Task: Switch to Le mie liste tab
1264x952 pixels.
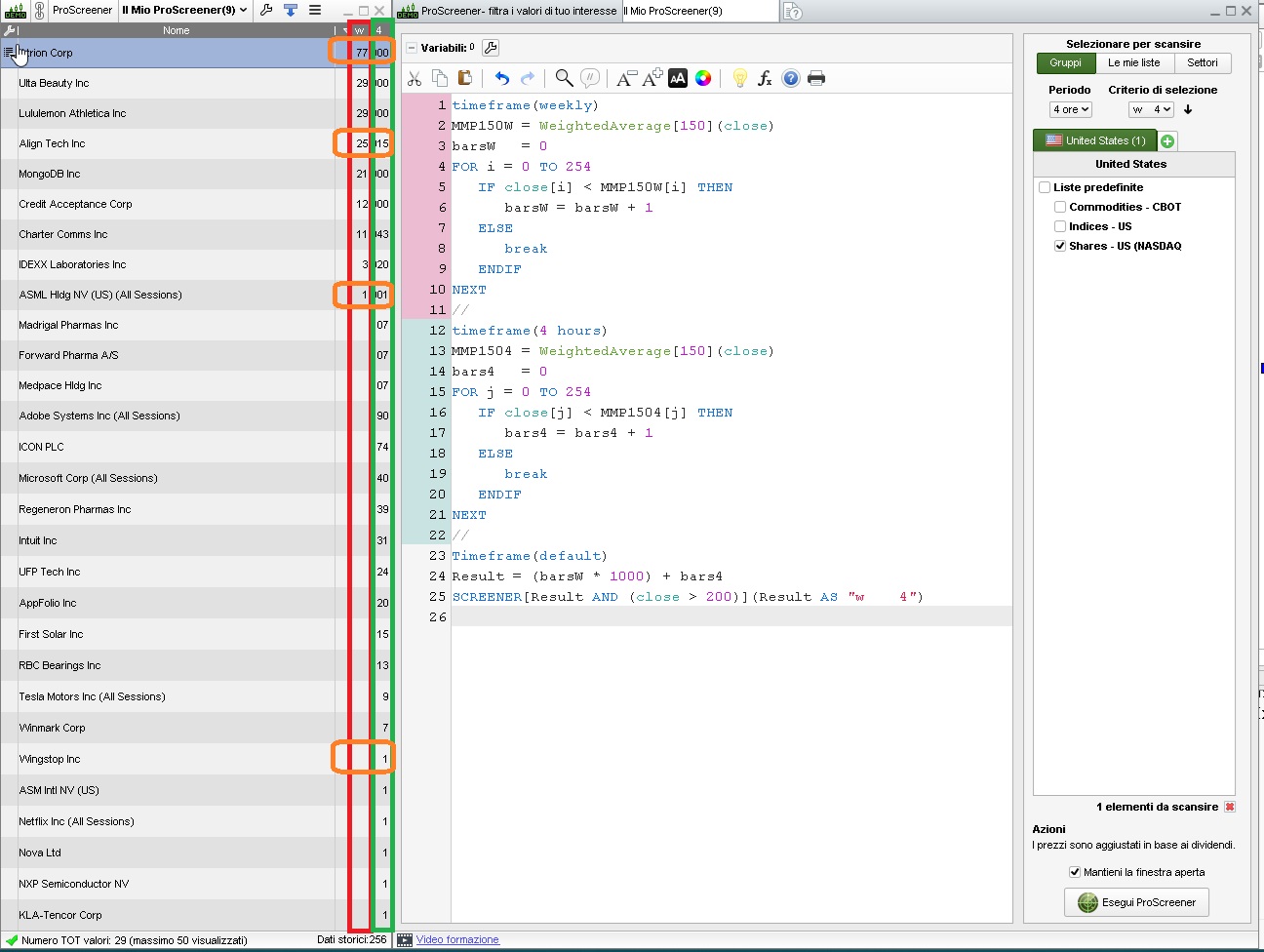Action: pyautogui.click(x=1133, y=63)
